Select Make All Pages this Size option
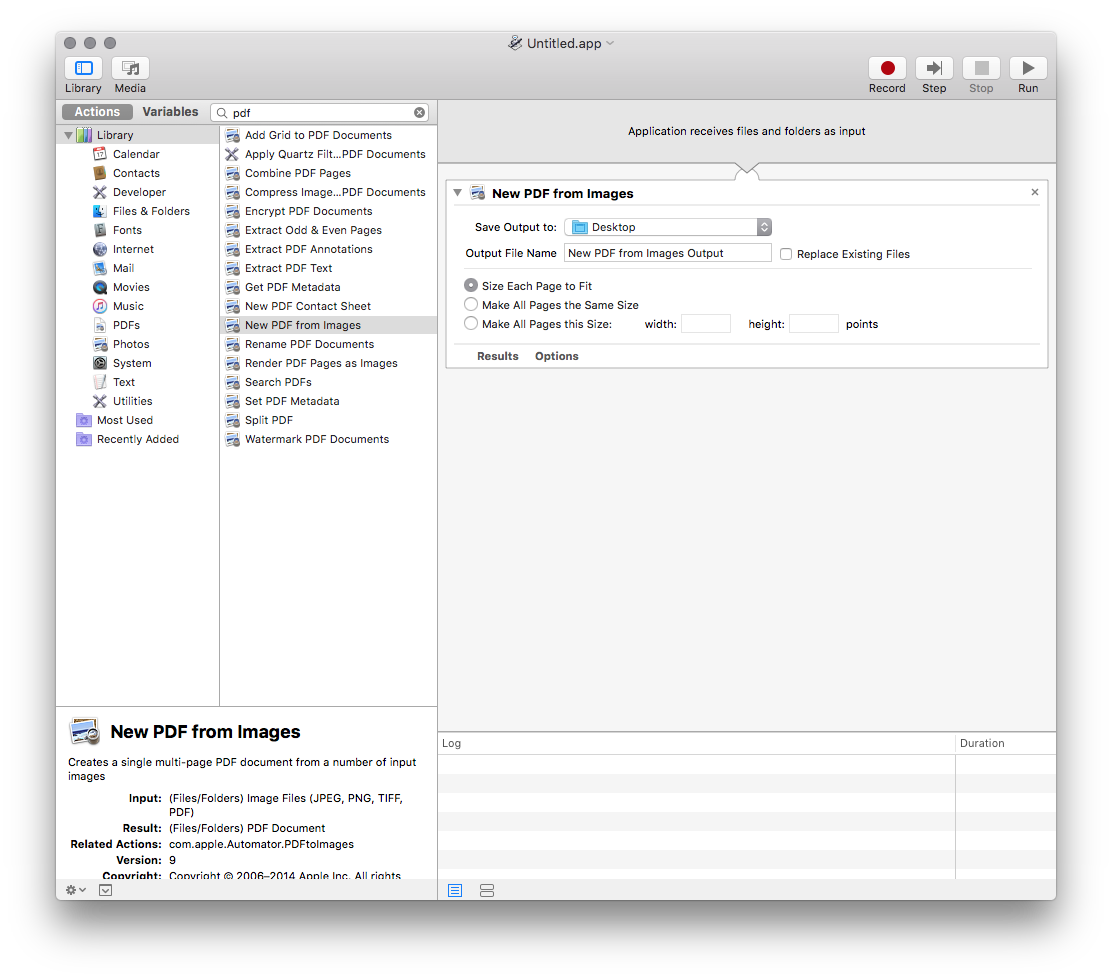This screenshot has width=1112, height=980. tap(471, 323)
